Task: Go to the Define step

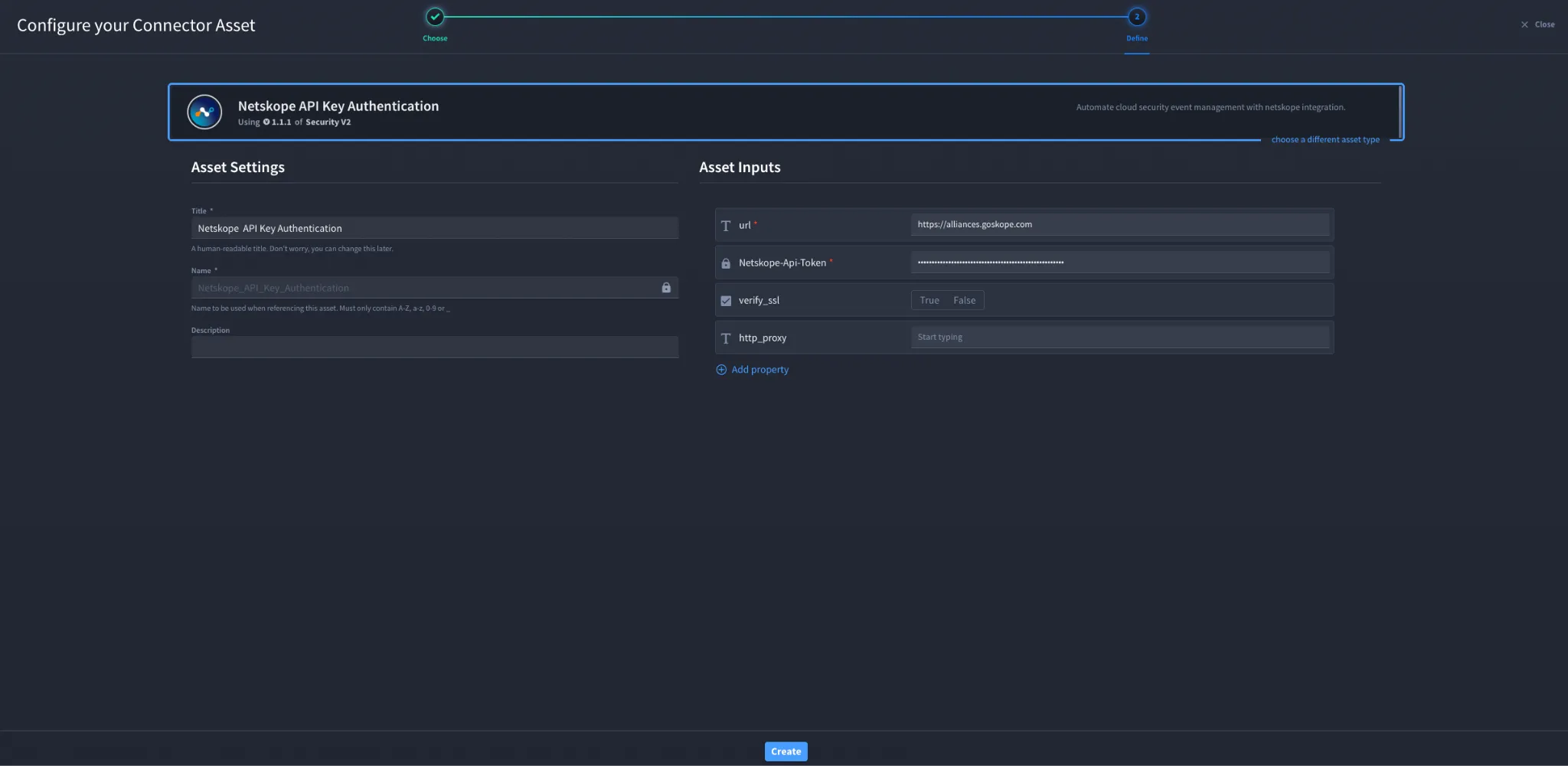Action: click(x=1137, y=17)
